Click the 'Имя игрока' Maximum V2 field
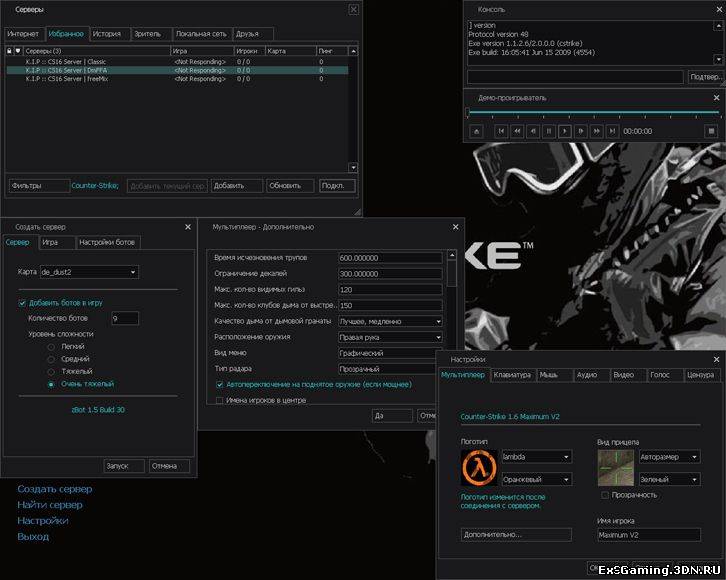The height and width of the screenshot is (580, 726). [x=649, y=535]
